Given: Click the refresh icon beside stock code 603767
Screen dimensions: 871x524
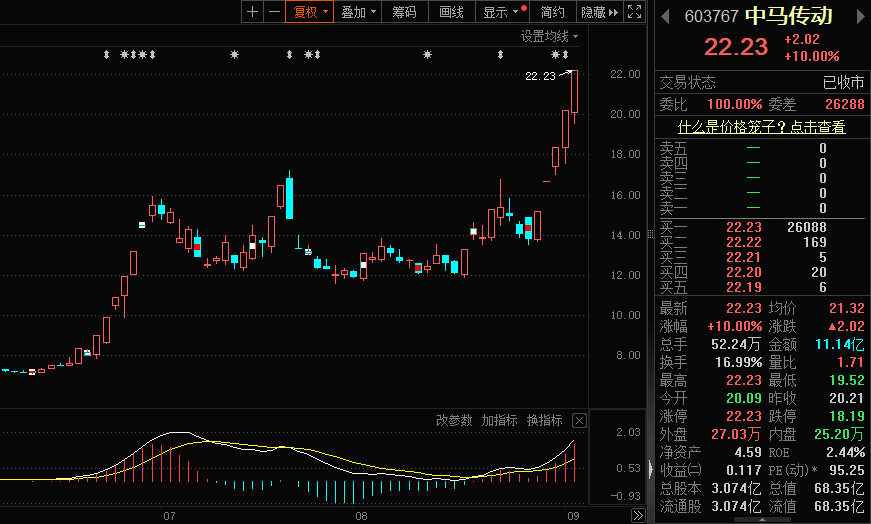Looking at the screenshot, I should (665, 15).
